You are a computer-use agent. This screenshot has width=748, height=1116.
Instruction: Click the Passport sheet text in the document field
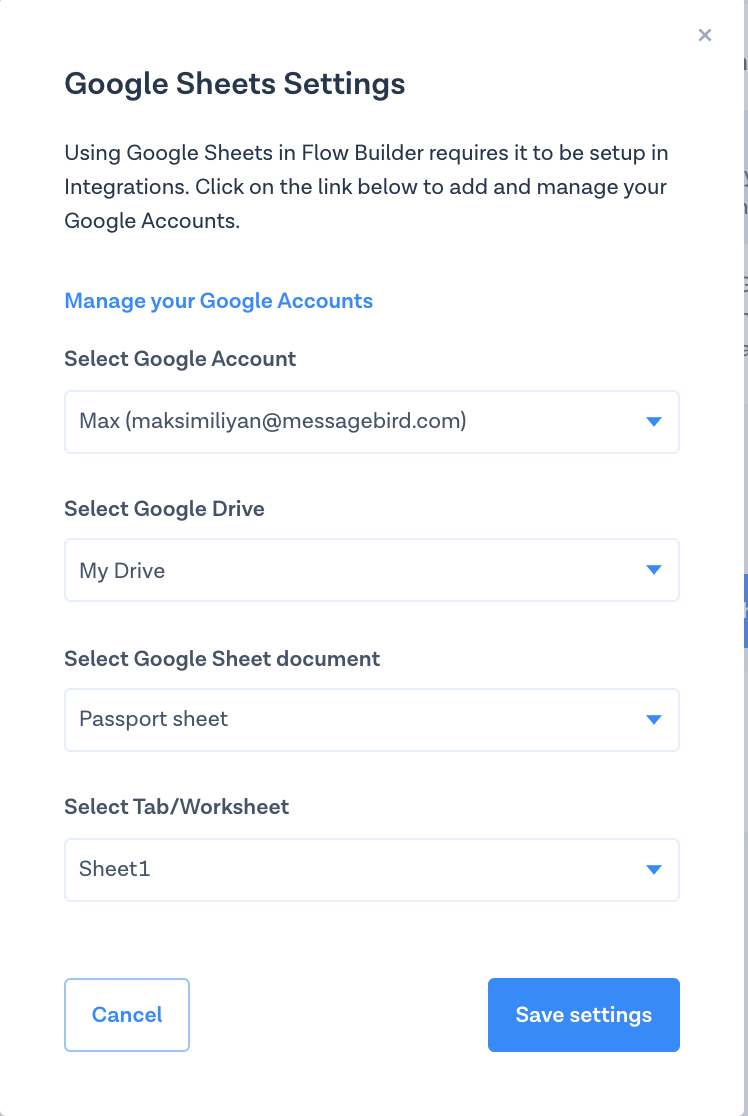click(x=153, y=719)
